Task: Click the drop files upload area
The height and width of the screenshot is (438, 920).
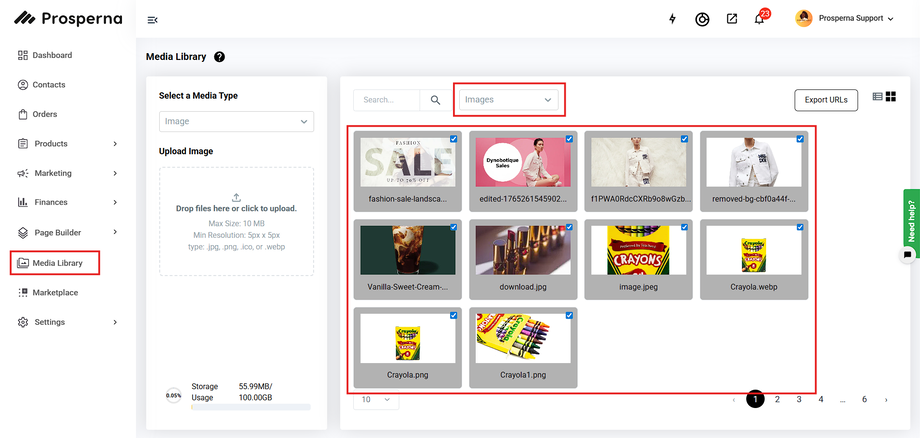Action: pos(236,221)
